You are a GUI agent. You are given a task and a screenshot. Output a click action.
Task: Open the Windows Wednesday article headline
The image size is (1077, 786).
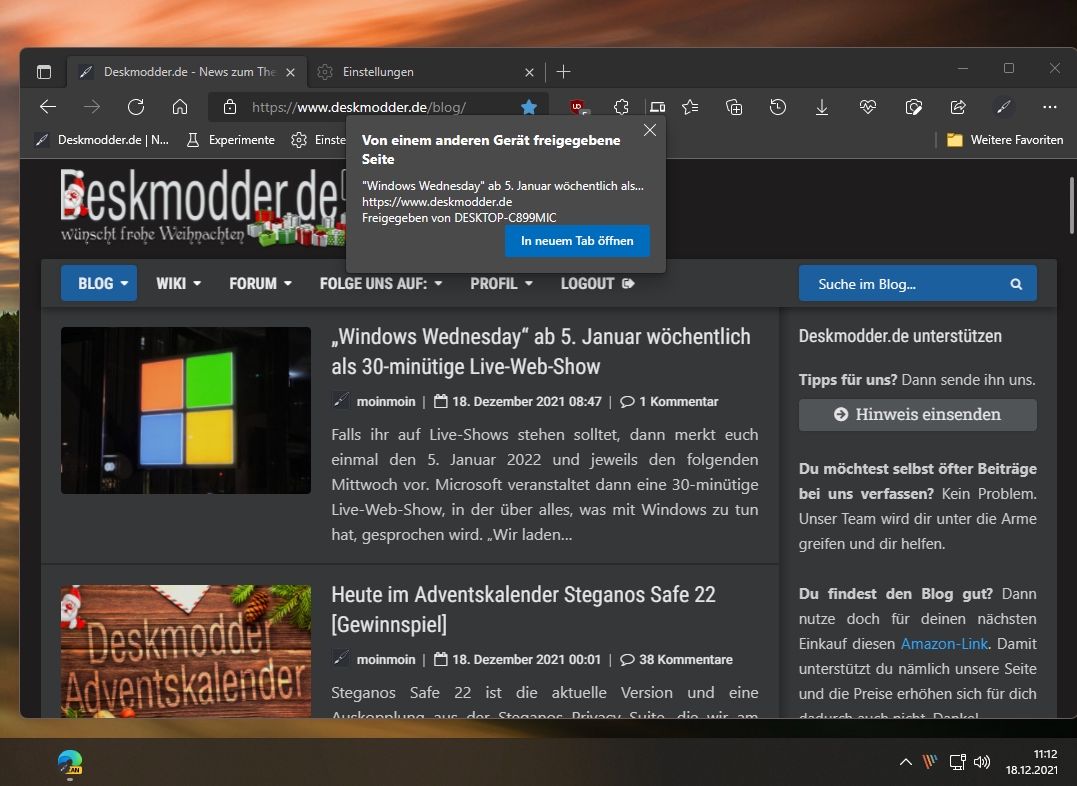coord(541,351)
